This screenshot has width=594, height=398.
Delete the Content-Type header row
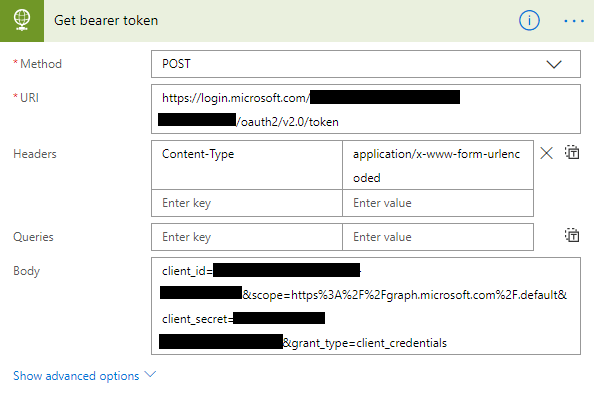click(x=546, y=153)
